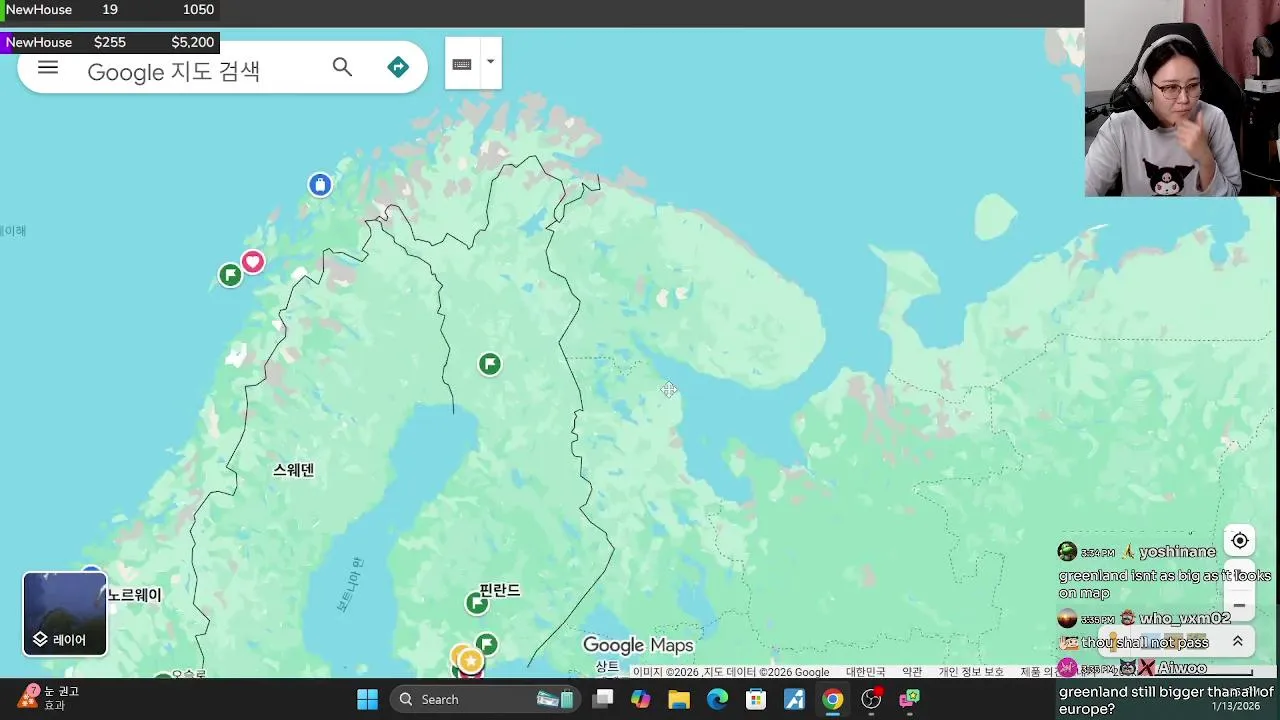Open the blue A app on taskbar
1280x720 pixels.
(794, 699)
